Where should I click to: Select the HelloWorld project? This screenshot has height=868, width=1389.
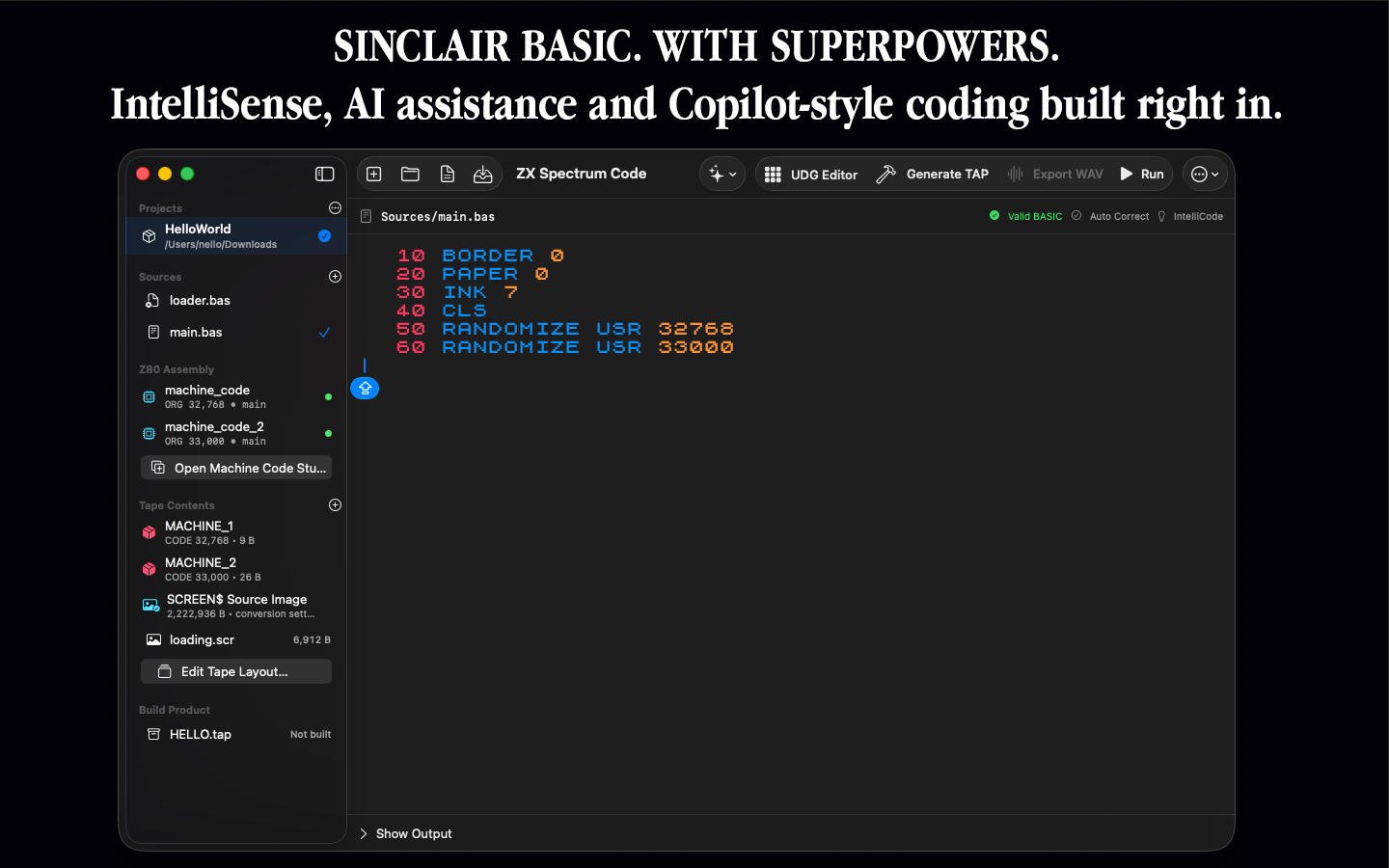(236, 235)
